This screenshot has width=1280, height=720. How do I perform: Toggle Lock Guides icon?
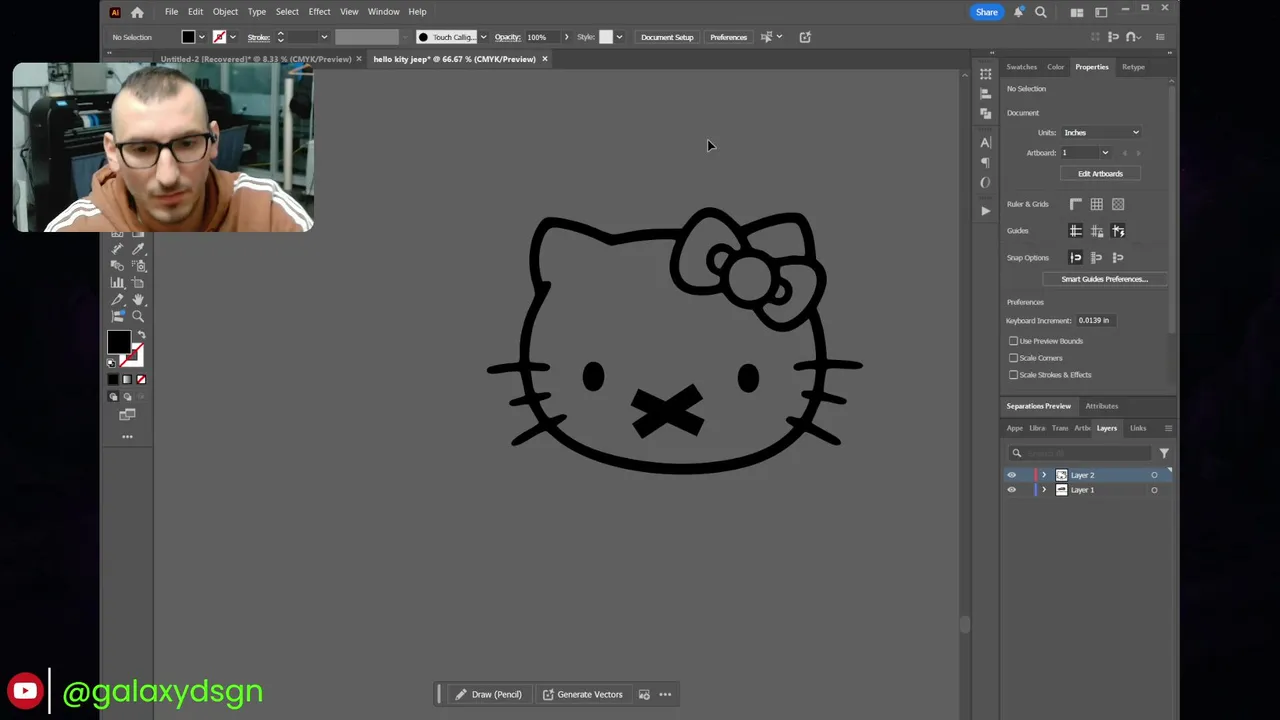click(x=1097, y=231)
